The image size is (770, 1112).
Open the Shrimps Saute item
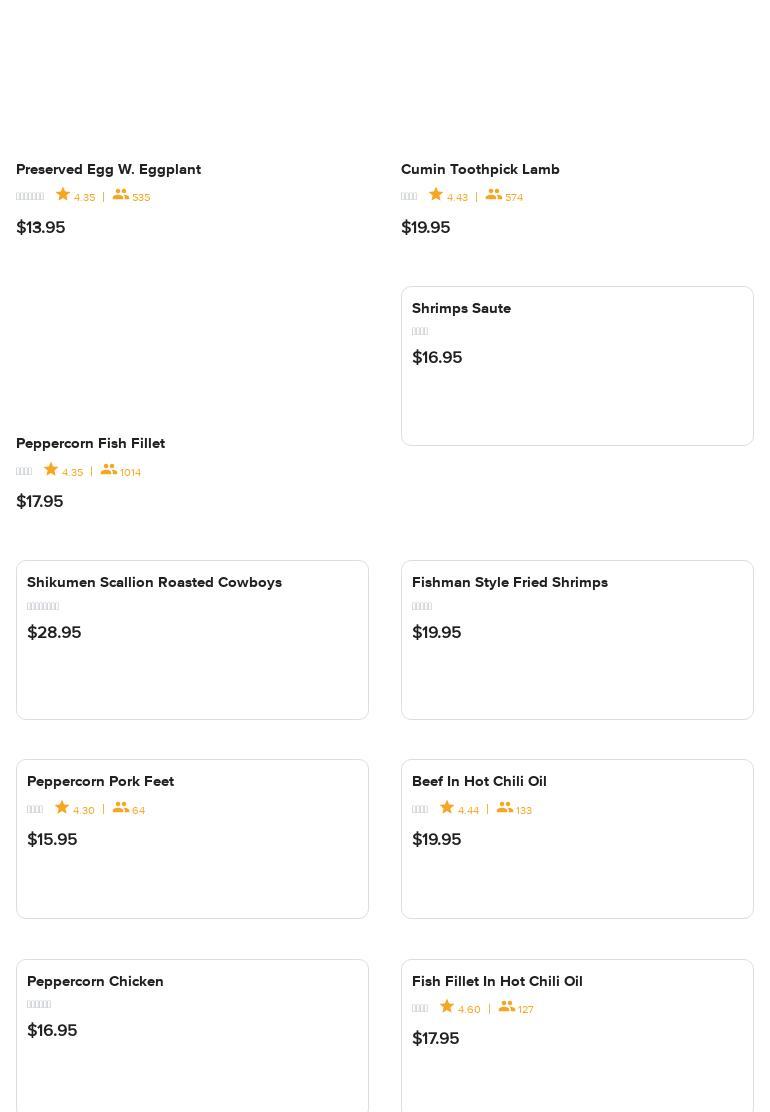577,366
